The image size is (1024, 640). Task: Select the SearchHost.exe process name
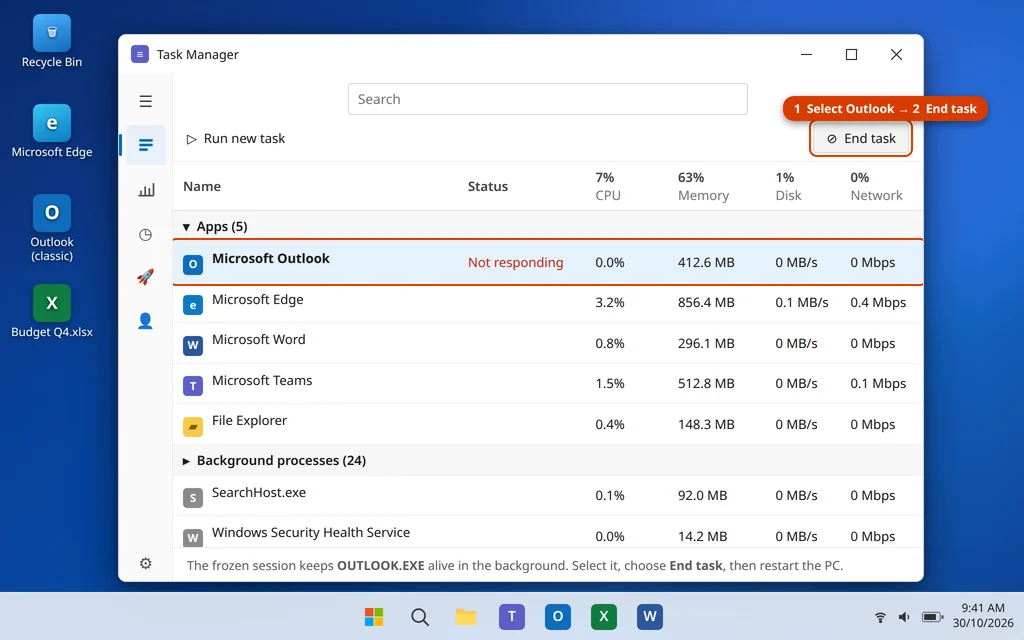click(x=259, y=492)
